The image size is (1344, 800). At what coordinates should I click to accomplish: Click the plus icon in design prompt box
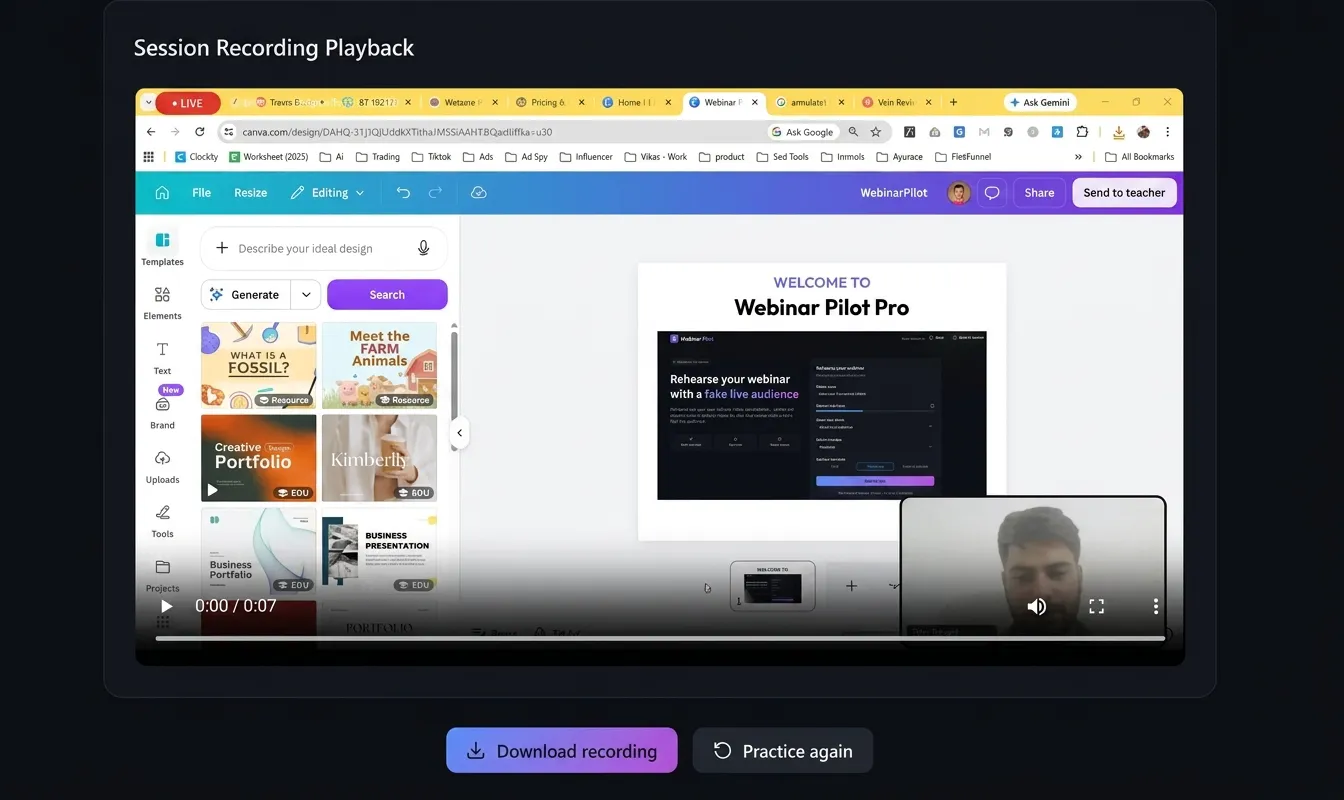click(x=222, y=248)
